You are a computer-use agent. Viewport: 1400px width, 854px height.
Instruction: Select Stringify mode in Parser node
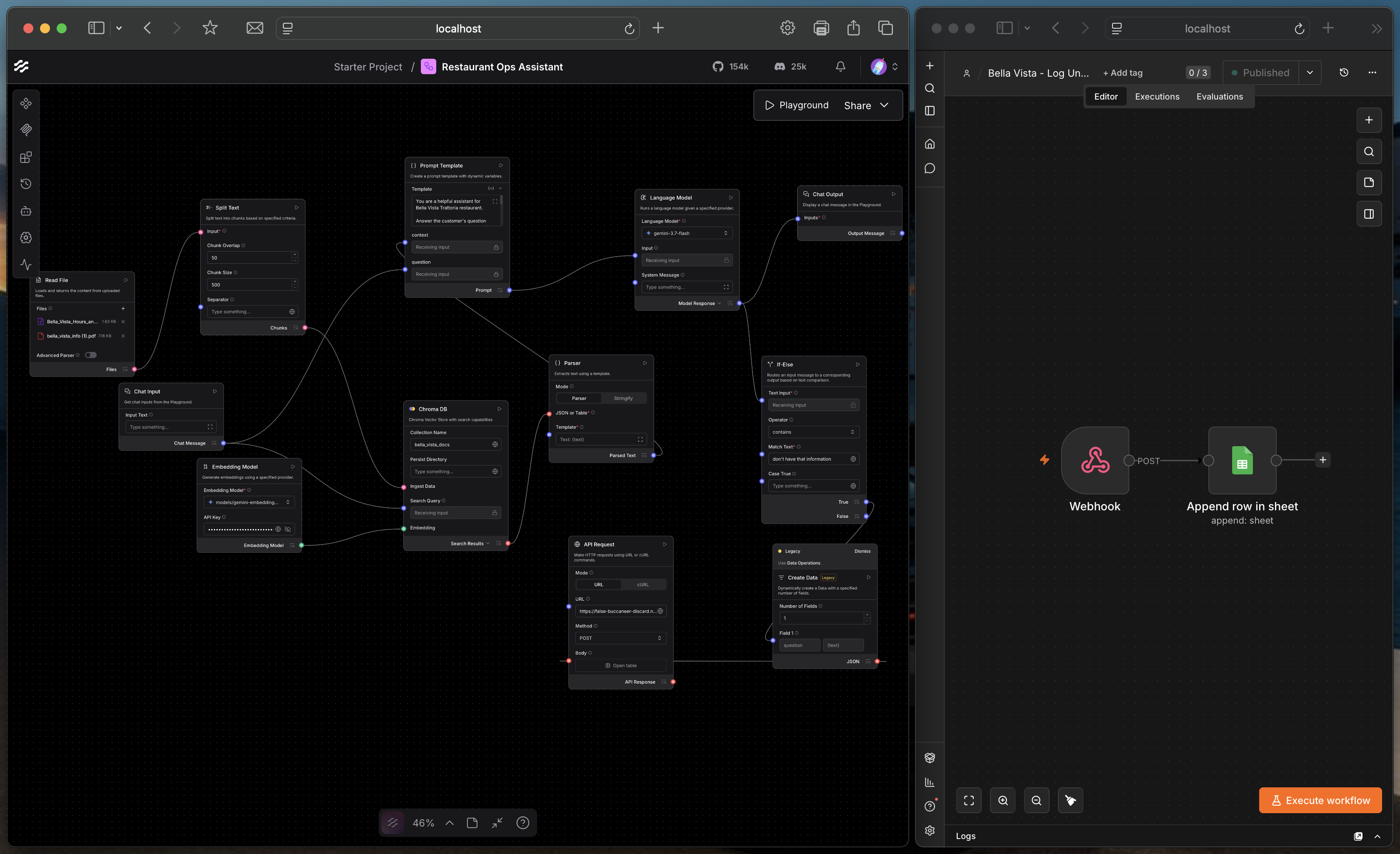pos(623,398)
